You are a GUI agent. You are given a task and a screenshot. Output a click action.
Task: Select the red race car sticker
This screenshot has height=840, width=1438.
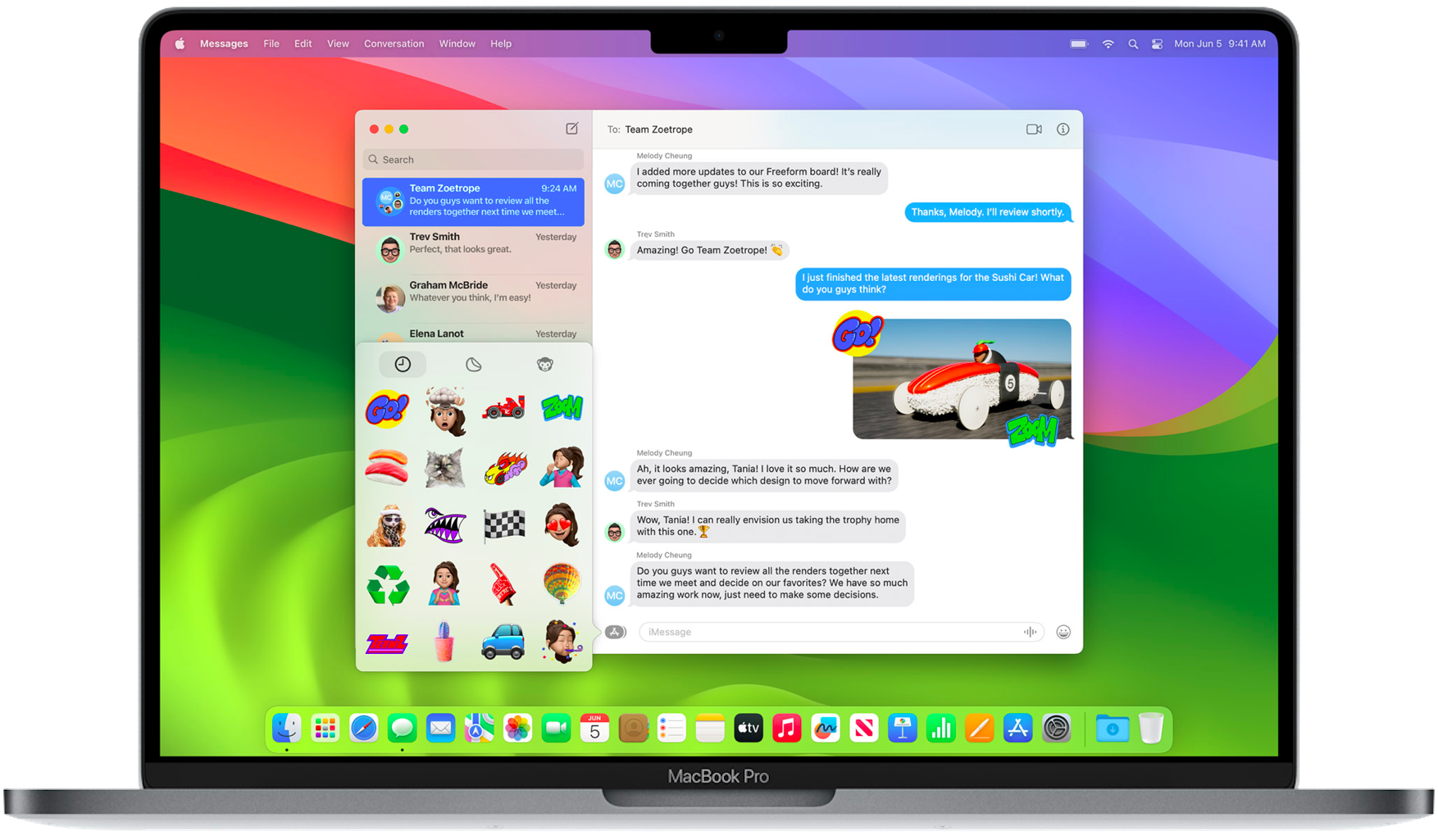coord(503,407)
